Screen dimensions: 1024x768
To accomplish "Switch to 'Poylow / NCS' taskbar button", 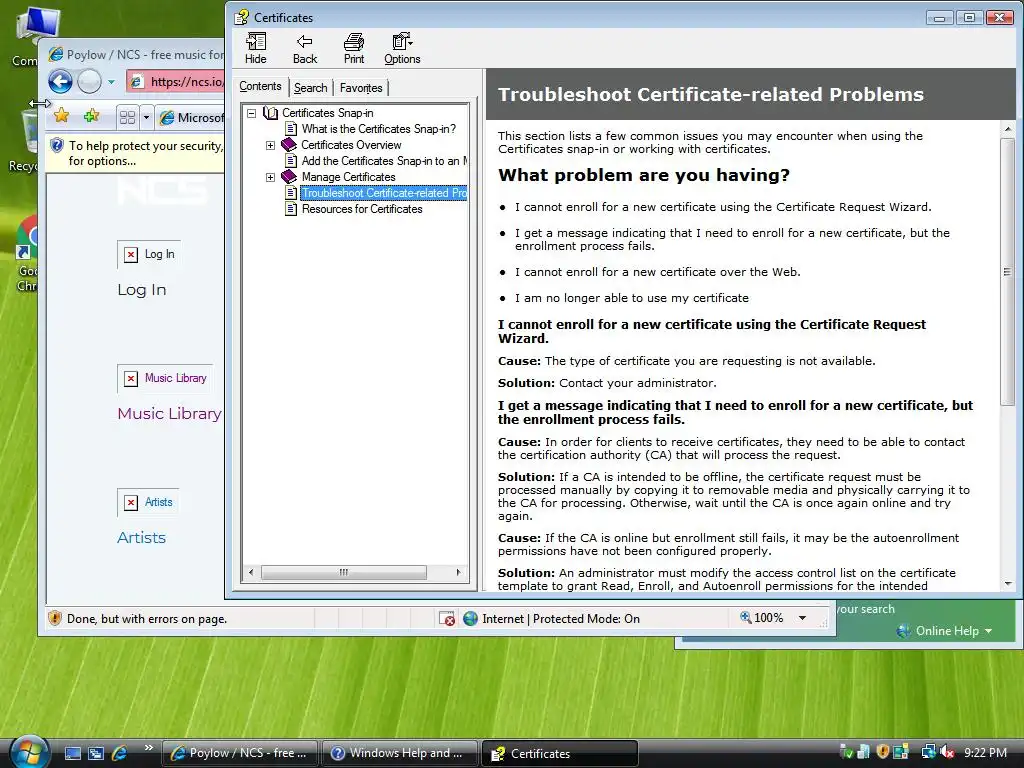I will click(239, 754).
